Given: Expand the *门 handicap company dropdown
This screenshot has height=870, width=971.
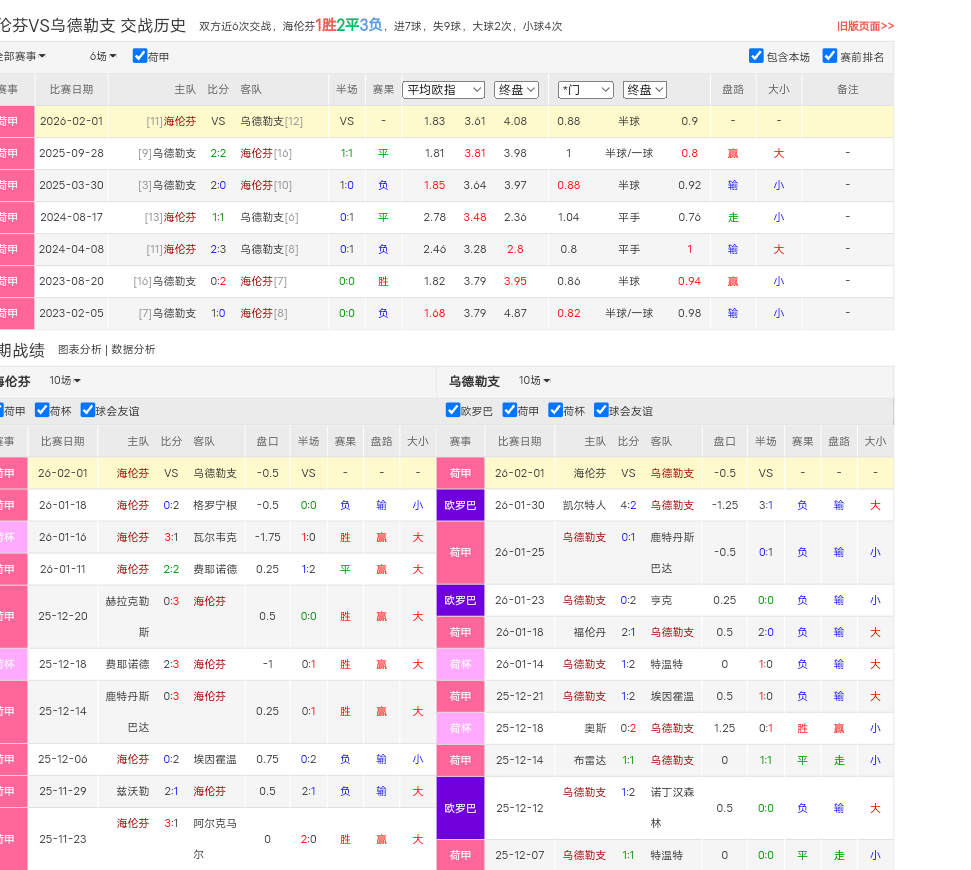Looking at the screenshot, I should pos(585,90).
